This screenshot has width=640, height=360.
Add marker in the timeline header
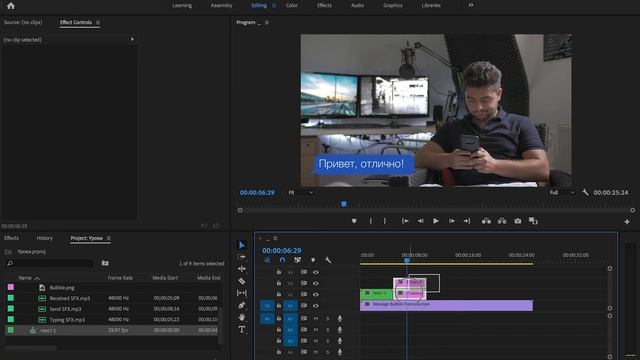(313, 260)
